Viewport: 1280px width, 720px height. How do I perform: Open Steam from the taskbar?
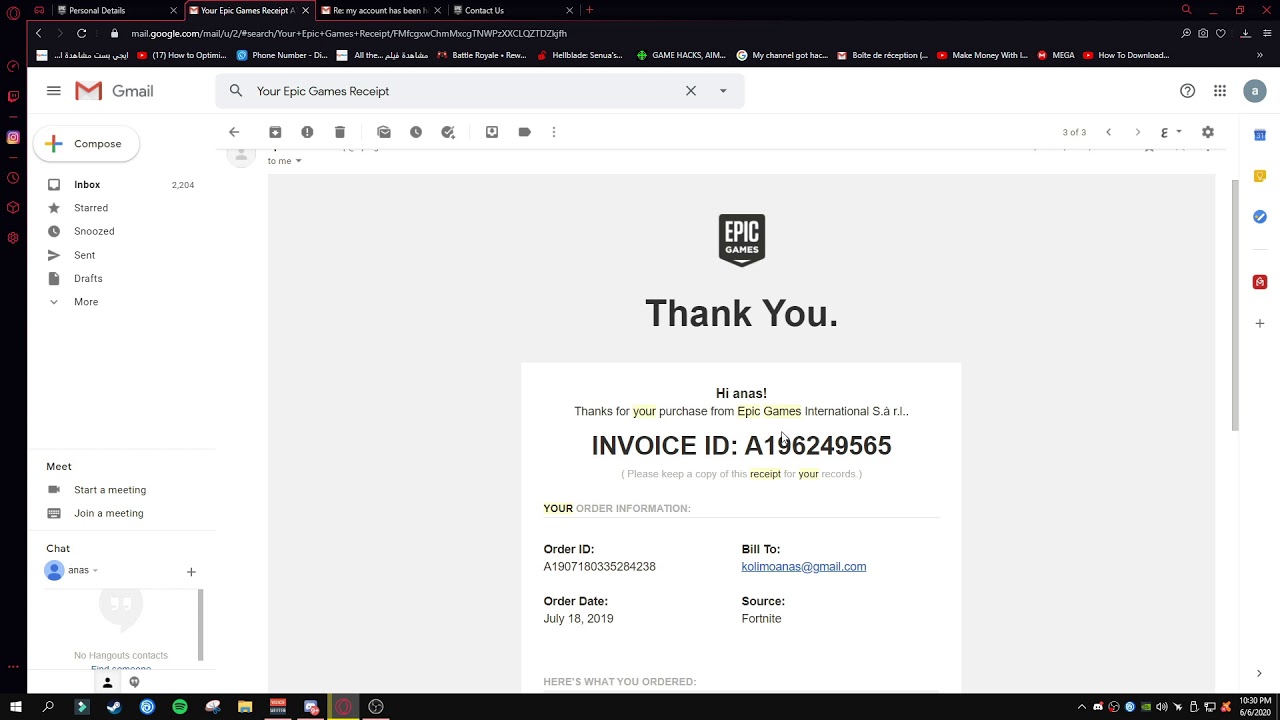point(114,707)
